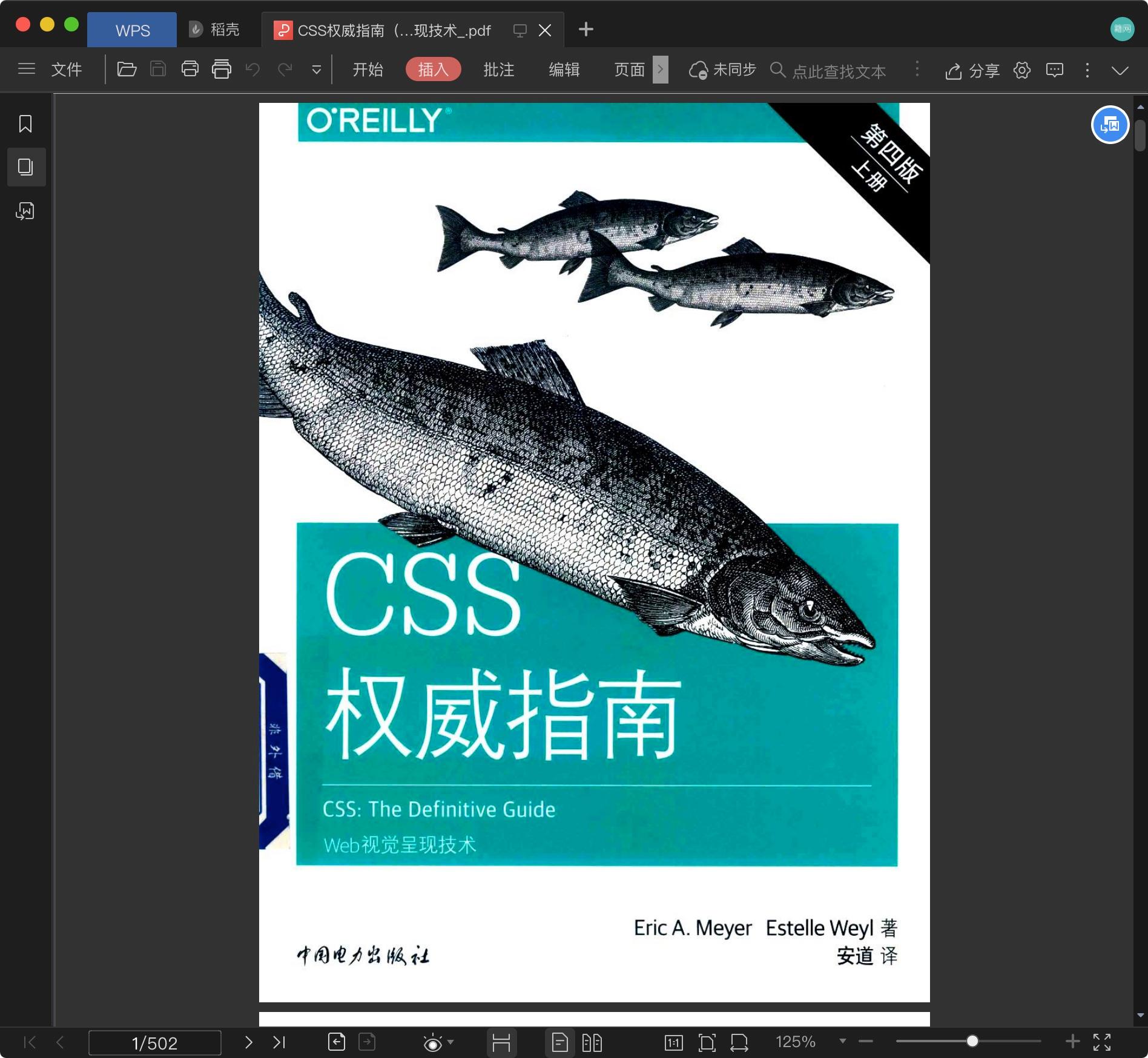Open the 批注 ribbon tab

pyautogui.click(x=499, y=70)
